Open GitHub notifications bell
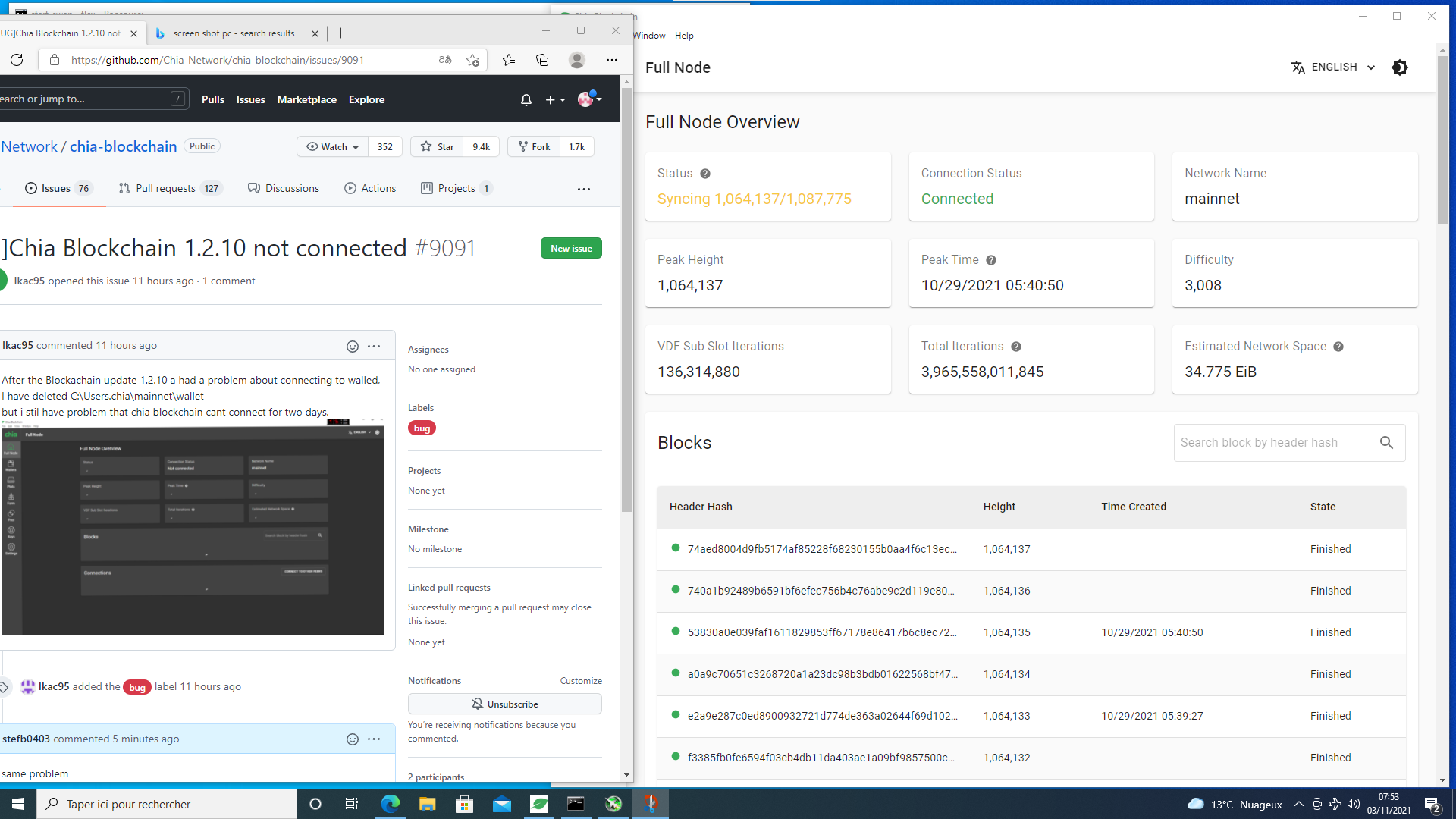Screen dimensions: 1456x819 pyautogui.click(x=526, y=100)
